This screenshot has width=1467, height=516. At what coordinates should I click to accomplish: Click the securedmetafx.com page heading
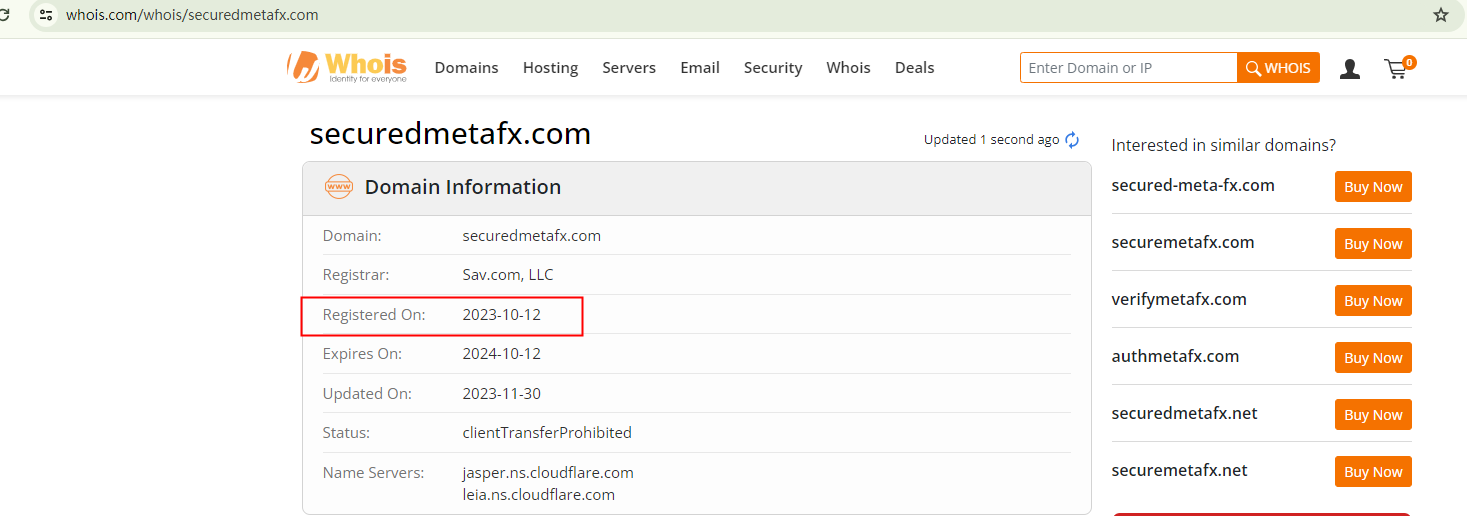[x=450, y=133]
